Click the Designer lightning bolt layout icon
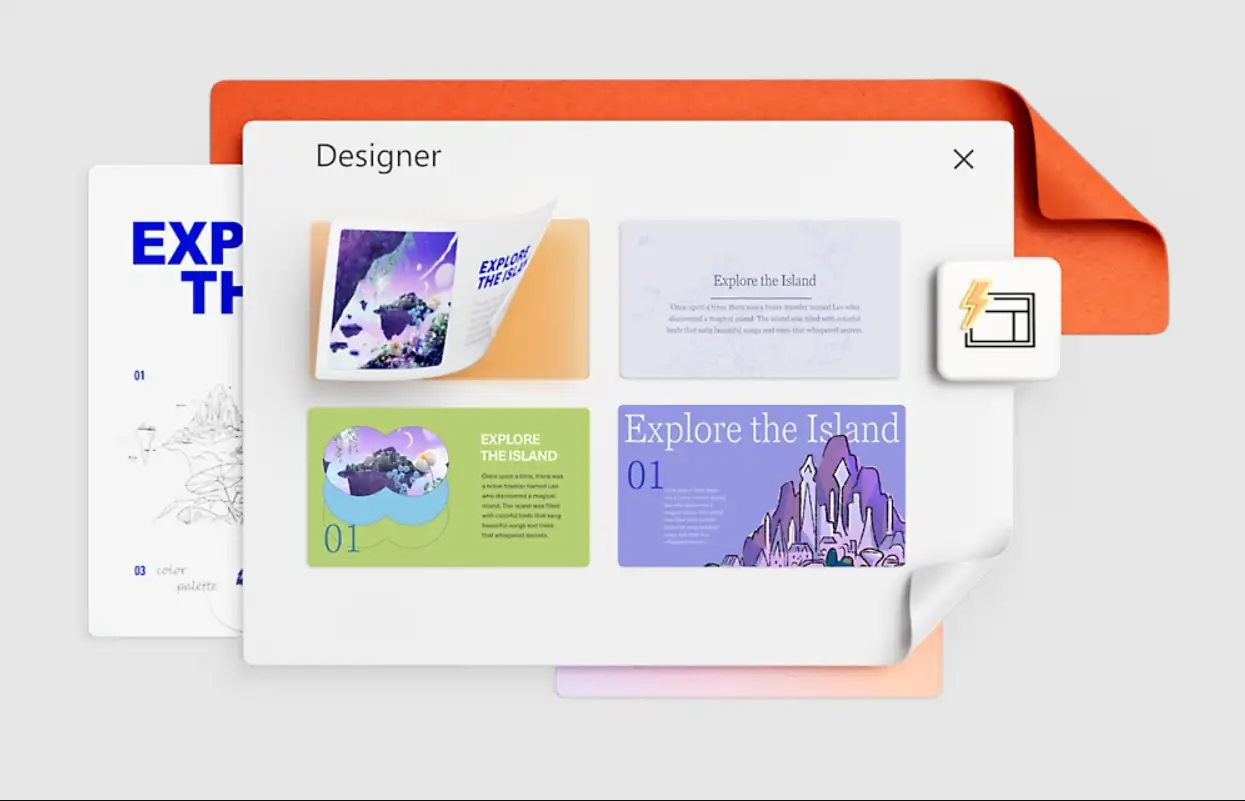The width and height of the screenshot is (1245, 801). 997,318
